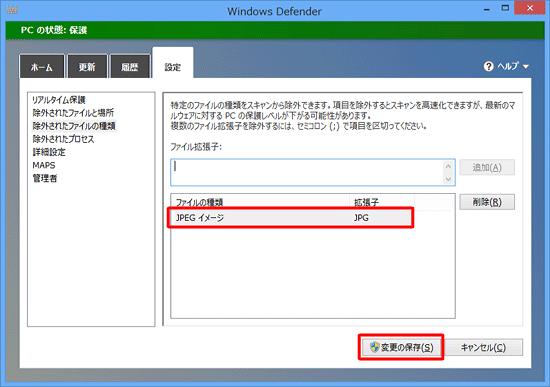The height and width of the screenshot is (387, 550).
Task: Maximize the Windows Defender window
Action: [x=505, y=8]
